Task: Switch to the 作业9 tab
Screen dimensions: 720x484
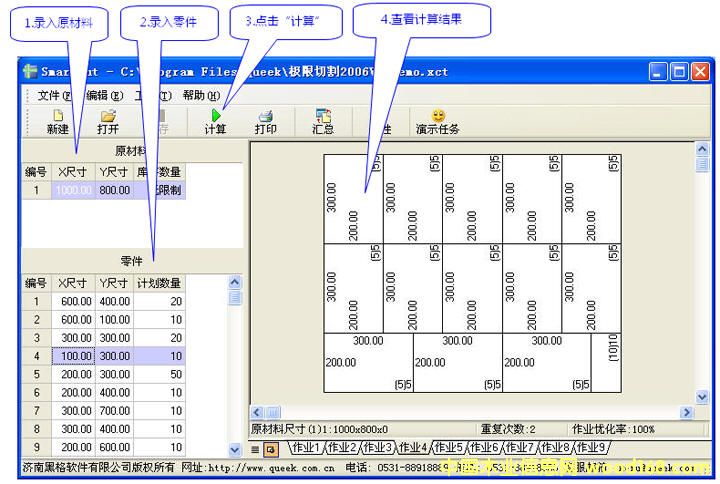Action: click(587, 448)
